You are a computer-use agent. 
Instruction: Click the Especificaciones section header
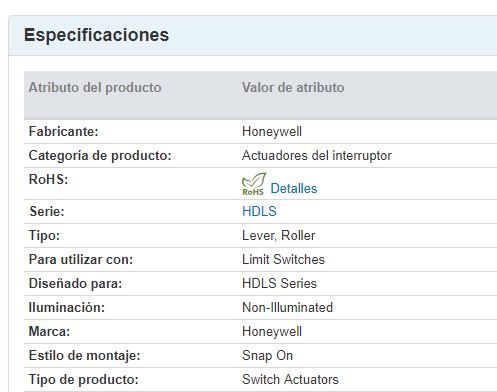coord(96,35)
